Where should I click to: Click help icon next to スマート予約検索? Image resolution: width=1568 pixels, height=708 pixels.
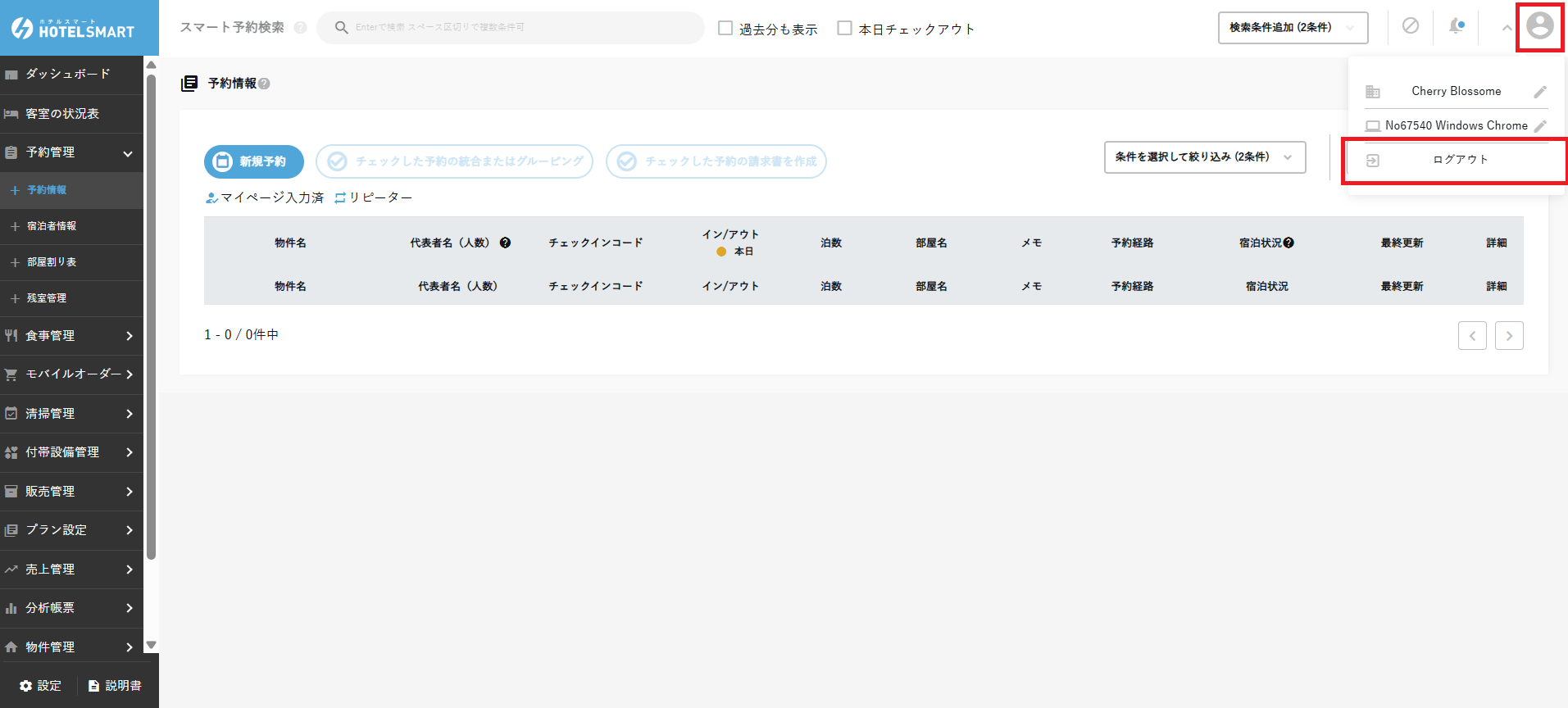tap(300, 28)
